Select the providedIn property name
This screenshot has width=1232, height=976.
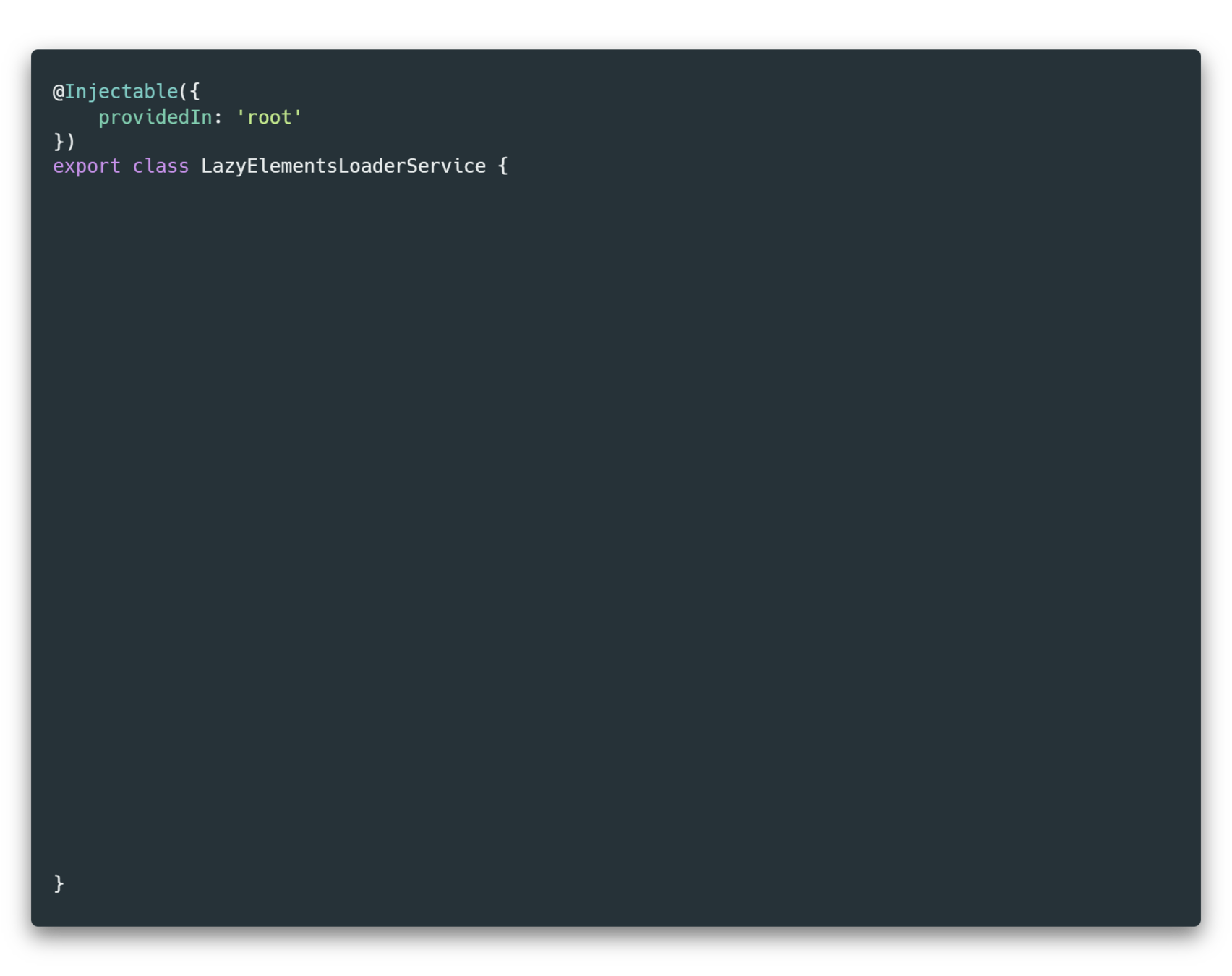[x=155, y=117]
